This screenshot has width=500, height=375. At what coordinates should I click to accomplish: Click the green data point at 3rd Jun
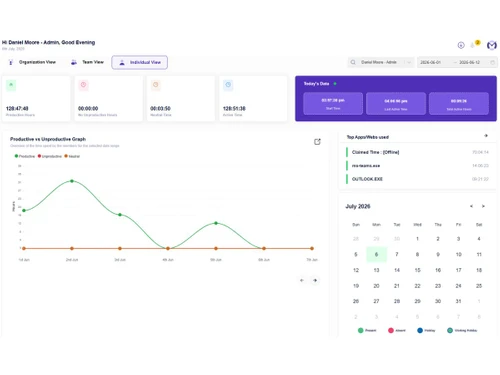pyautogui.click(x=120, y=215)
